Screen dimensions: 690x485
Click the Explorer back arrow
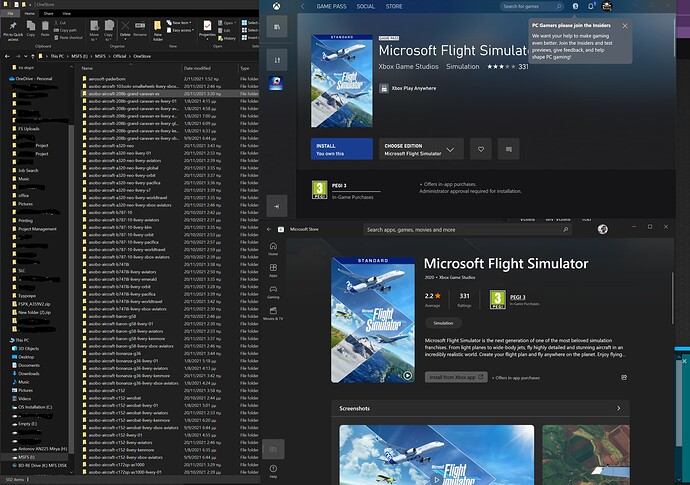click(7, 56)
